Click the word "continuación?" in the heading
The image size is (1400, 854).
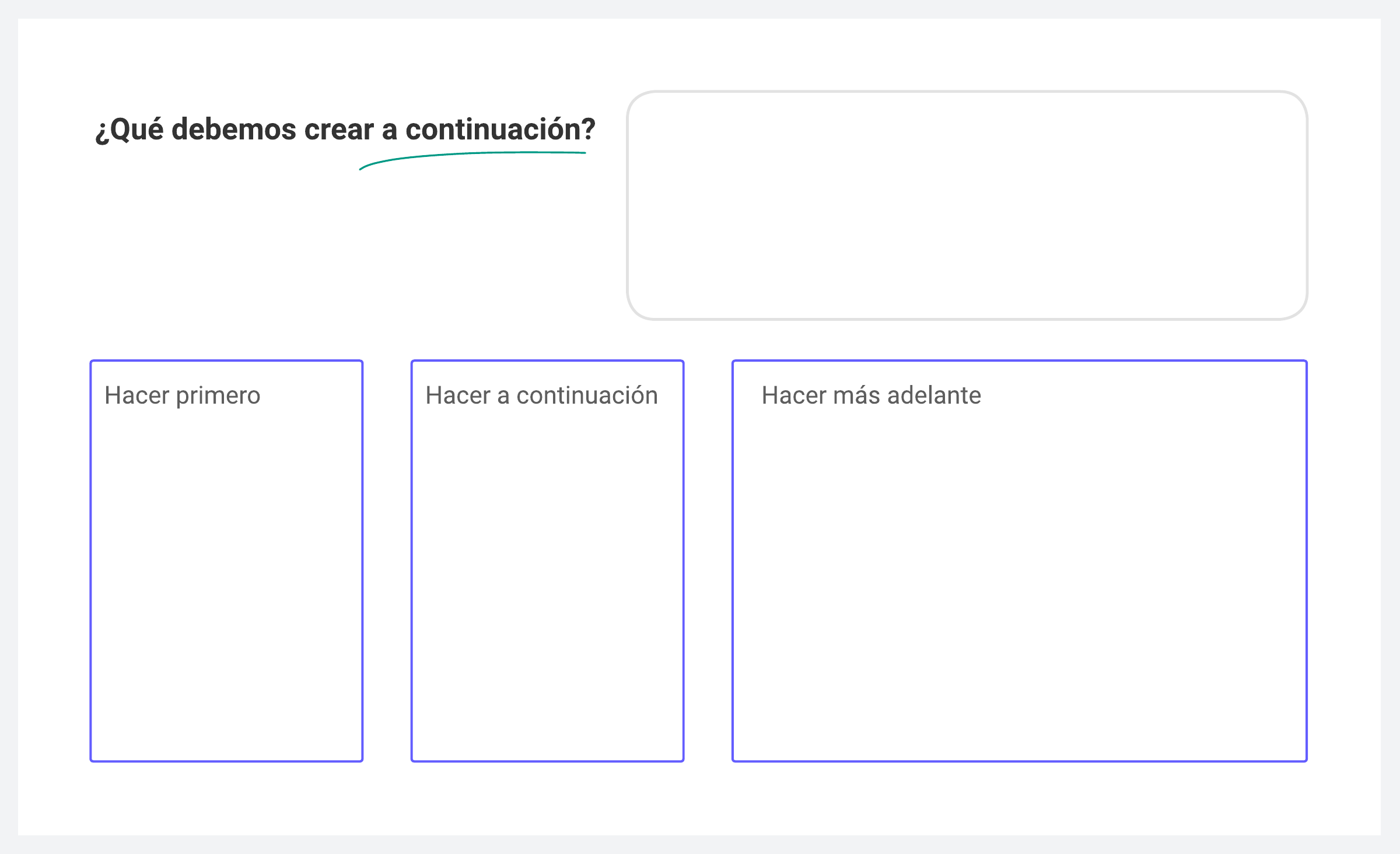[x=501, y=129]
